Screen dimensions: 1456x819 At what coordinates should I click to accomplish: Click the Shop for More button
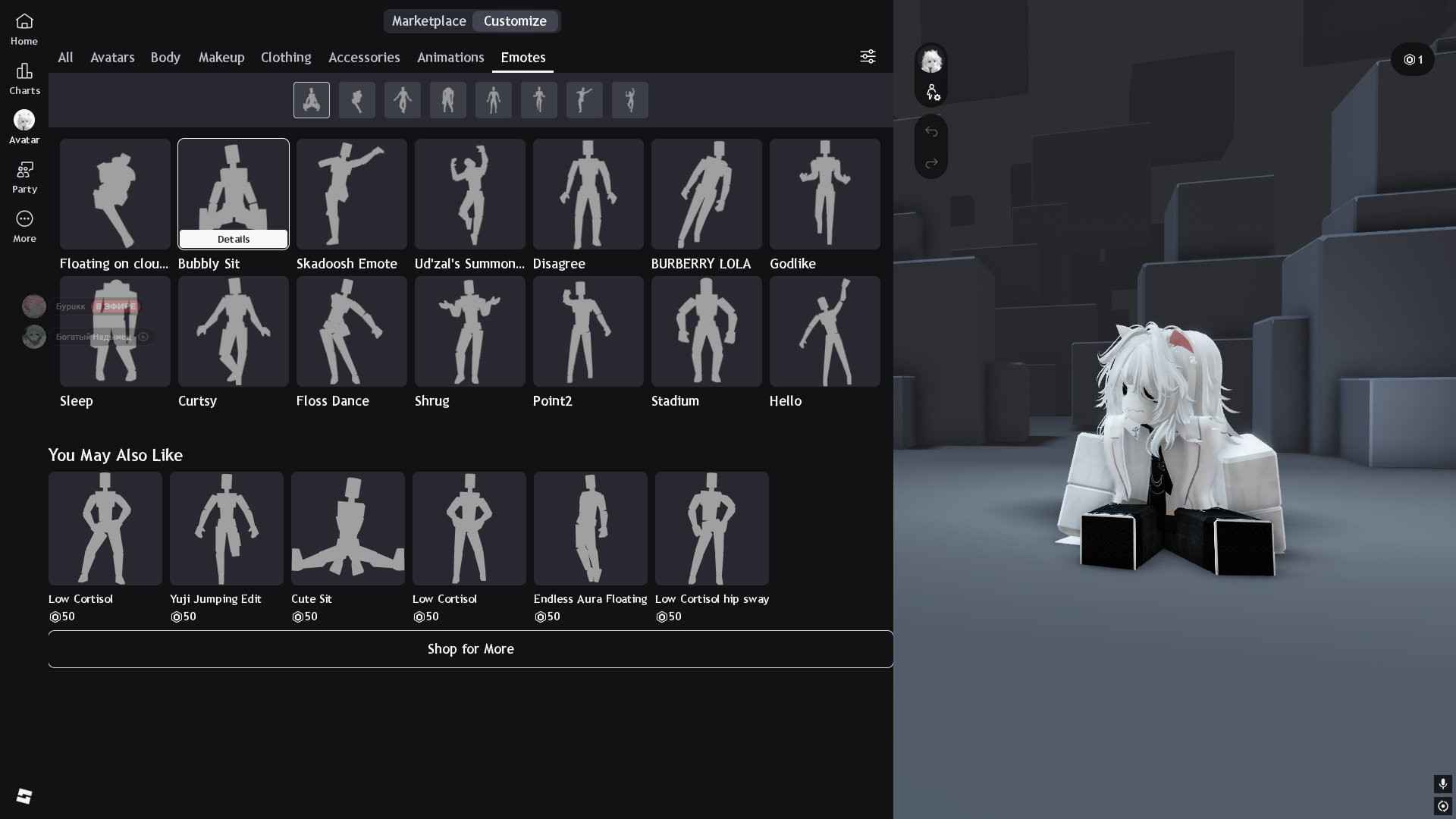pyautogui.click(x=470, y=649)
